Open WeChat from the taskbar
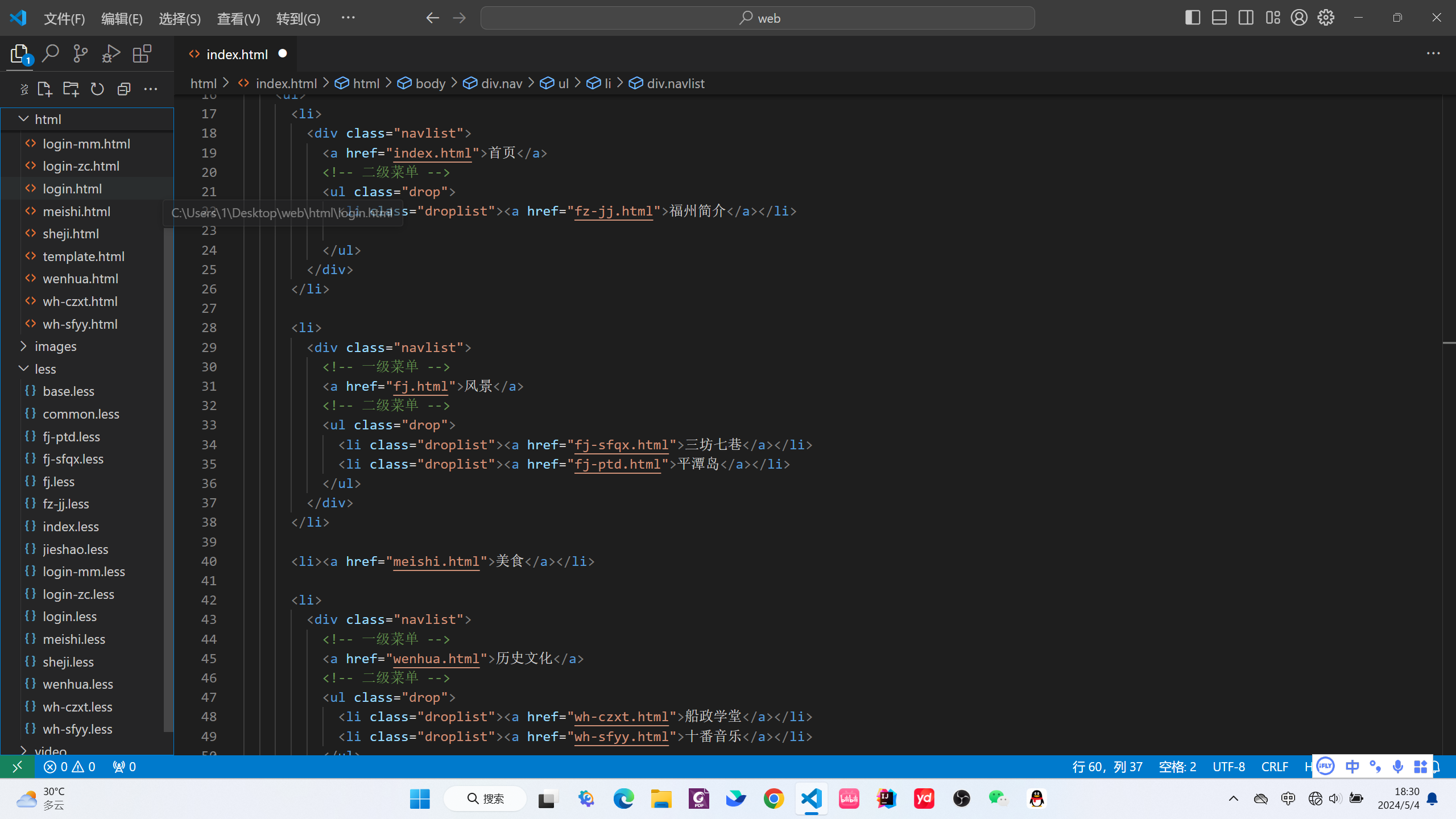This screenshot has width=1456, height=819. pos(999,799)
